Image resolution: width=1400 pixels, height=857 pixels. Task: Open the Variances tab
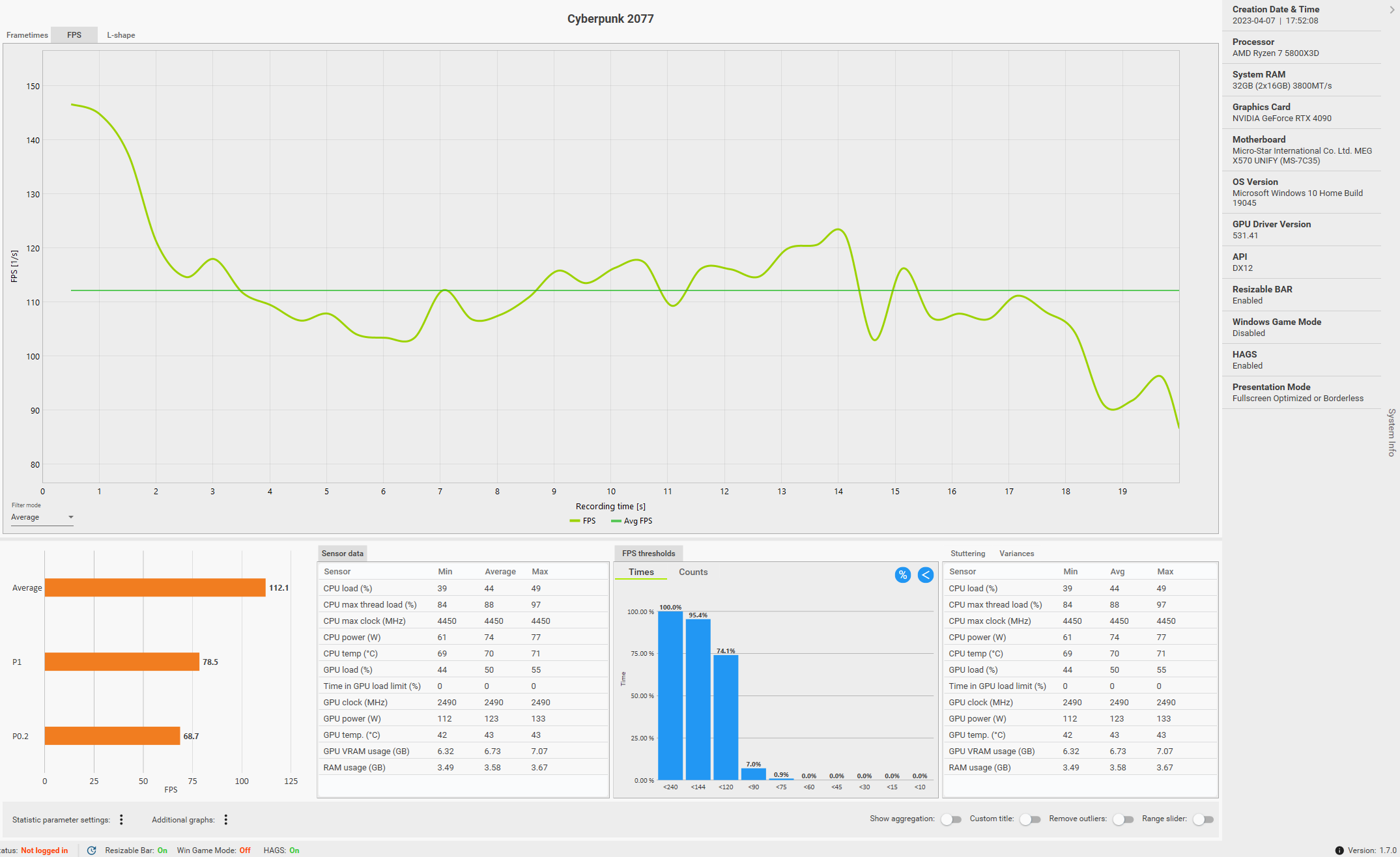point(1016,554)
